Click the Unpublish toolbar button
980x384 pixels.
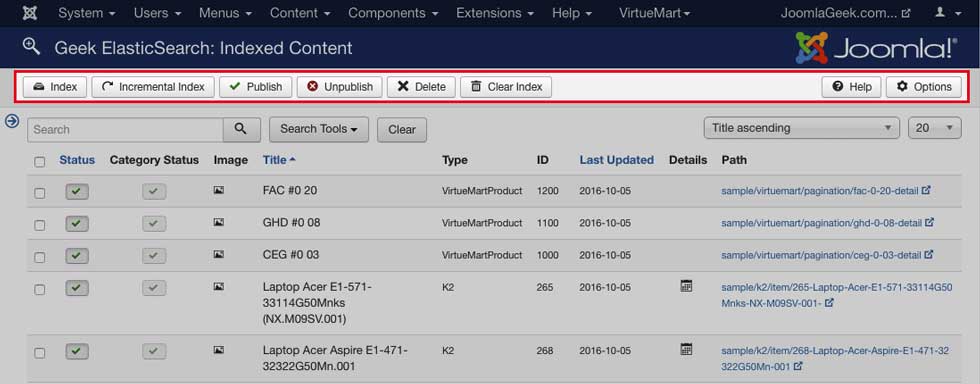(339, 87)
